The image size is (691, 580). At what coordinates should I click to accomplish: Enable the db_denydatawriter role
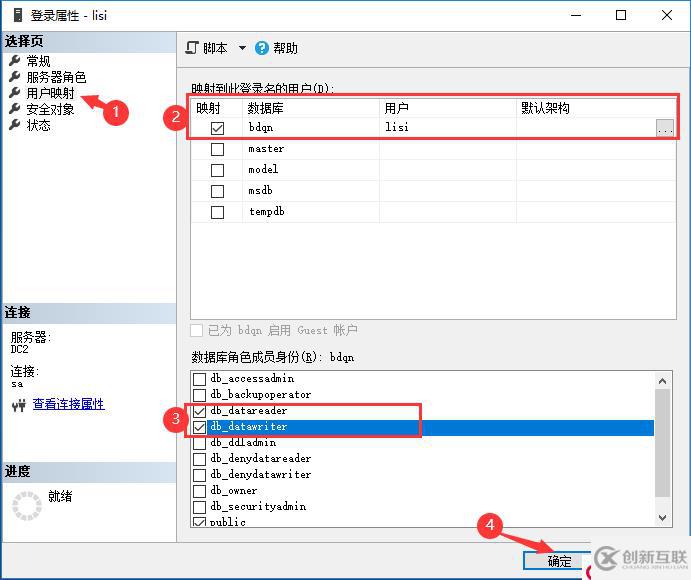[x=200, y=475]
